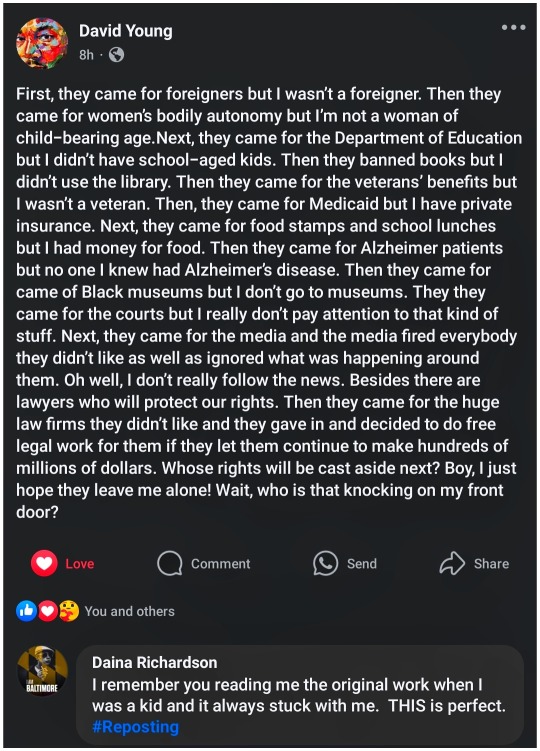This screenshot has width=540, height=751.
Task: Open the three-dot post options menu
Action: (514, 28)
